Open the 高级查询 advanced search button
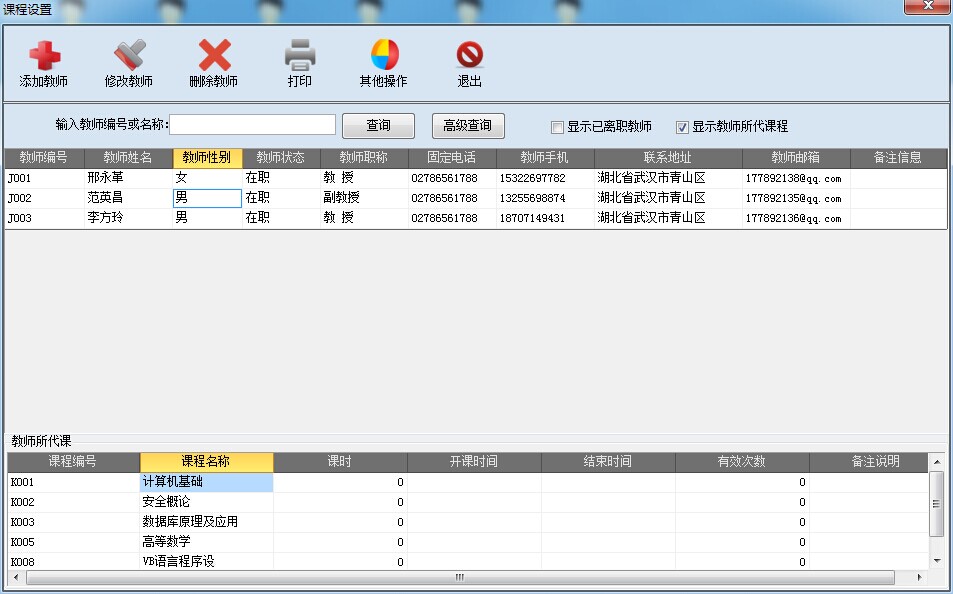953x594 pixels. (x=468, y=126)
